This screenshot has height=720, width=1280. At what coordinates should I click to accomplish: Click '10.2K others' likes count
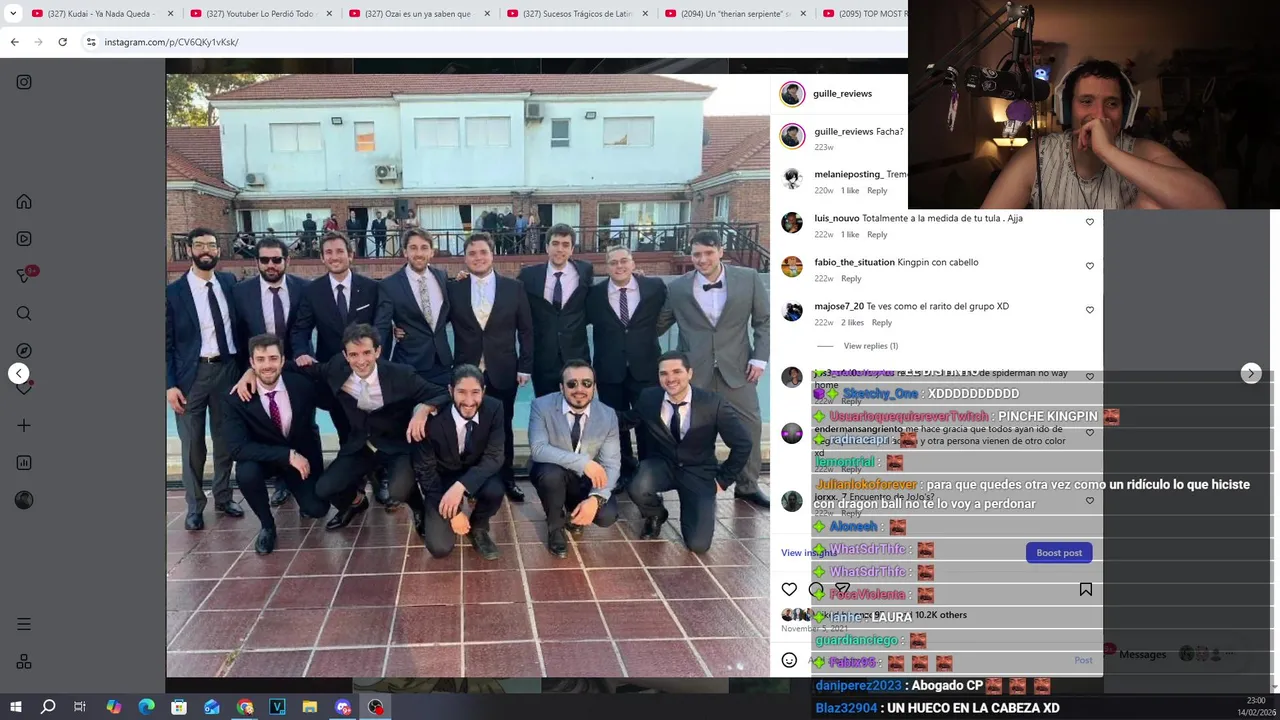pos(941,615)
